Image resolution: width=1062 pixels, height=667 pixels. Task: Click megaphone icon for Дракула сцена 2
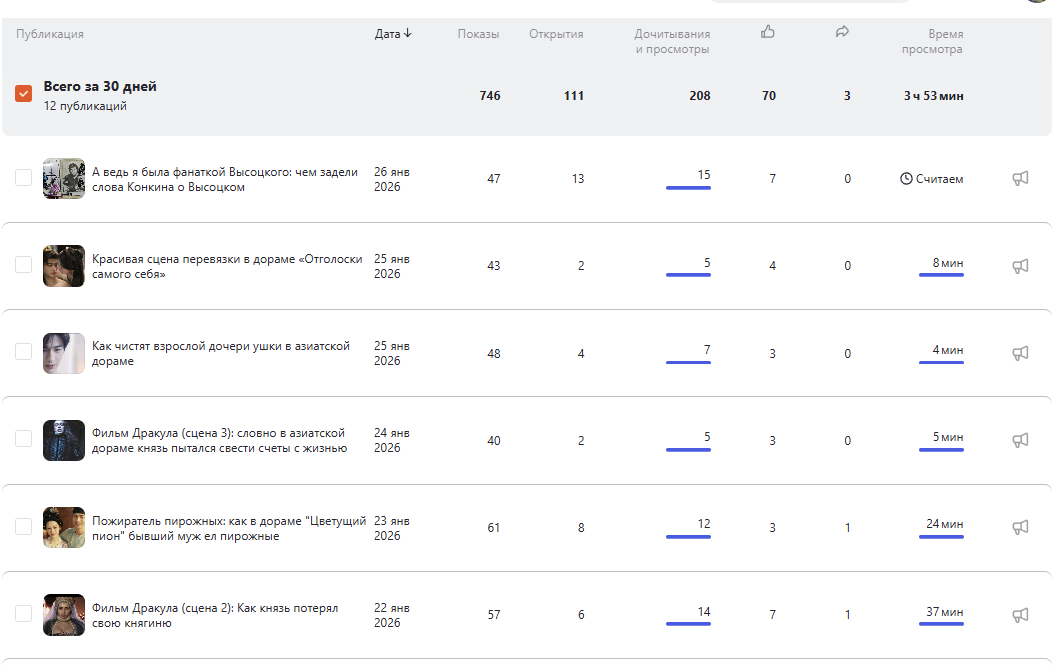1020,614
